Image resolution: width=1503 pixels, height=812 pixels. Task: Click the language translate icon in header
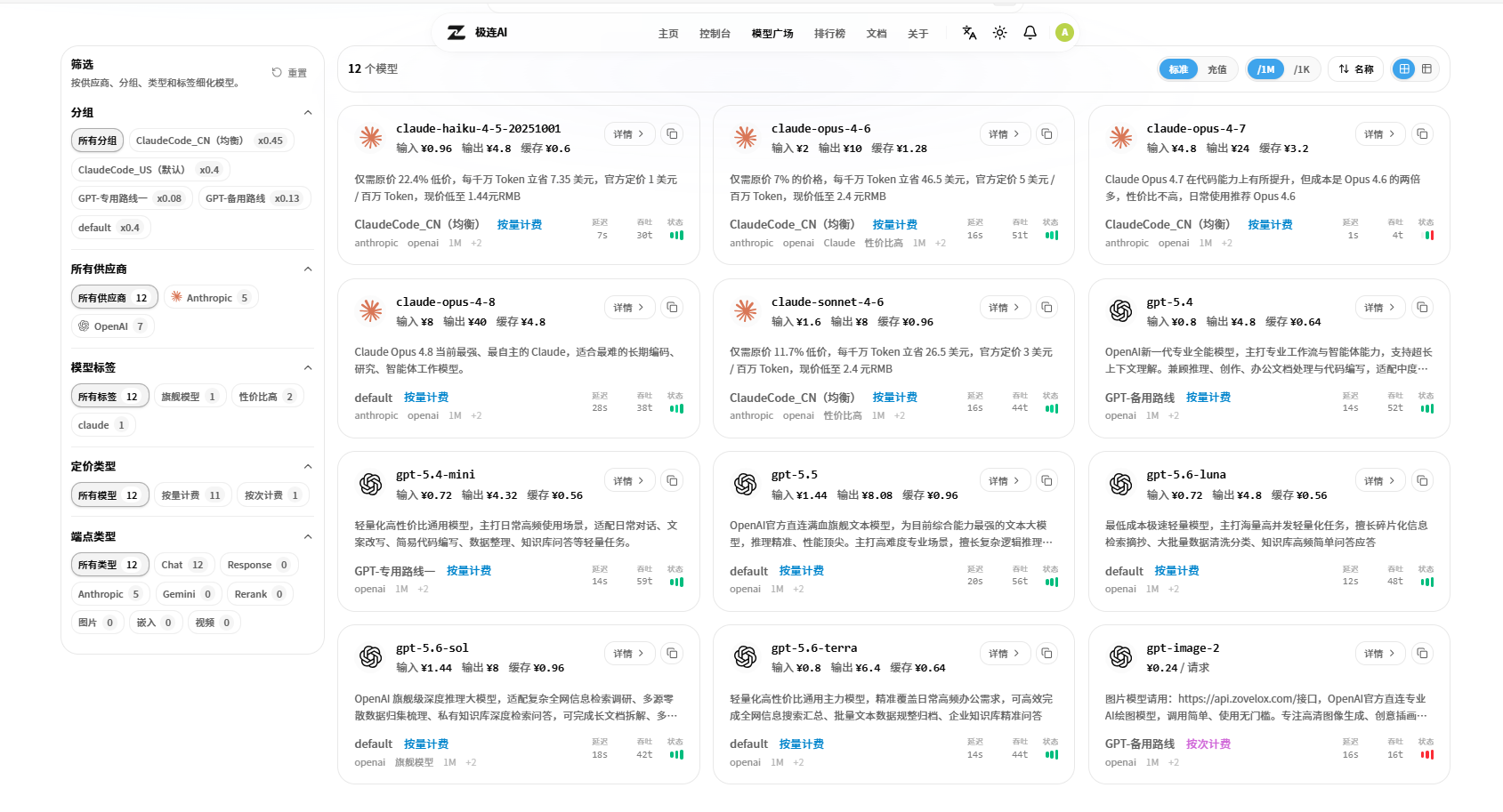coord(969,33)
